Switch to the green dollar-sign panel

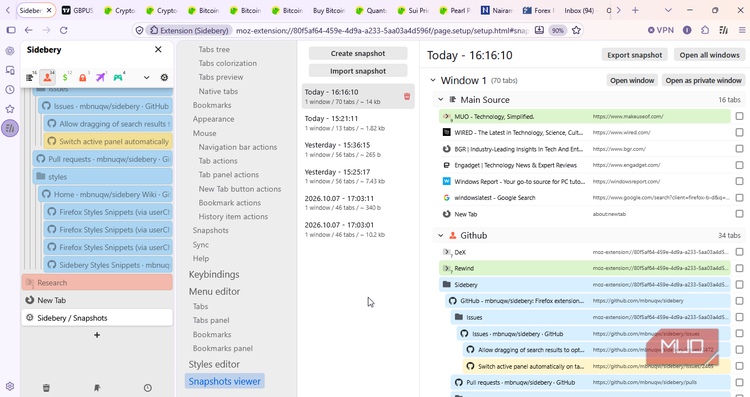click(65, 77)
